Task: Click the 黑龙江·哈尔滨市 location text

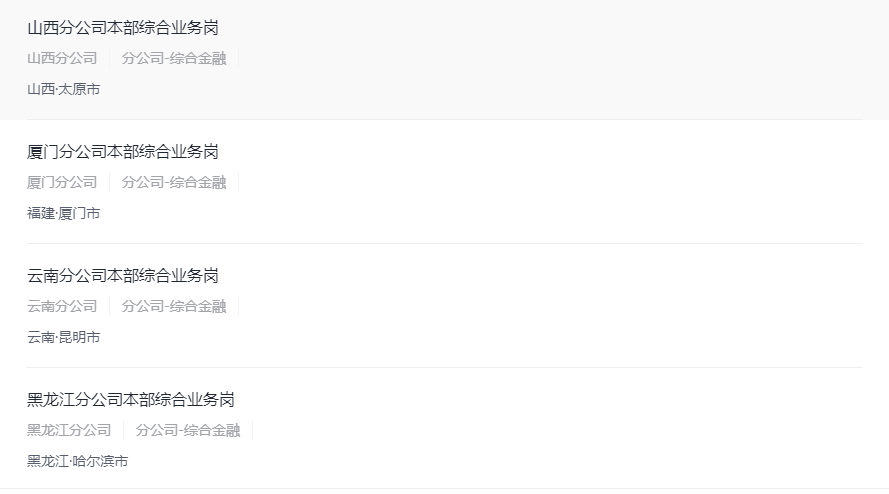Action: 78,461
